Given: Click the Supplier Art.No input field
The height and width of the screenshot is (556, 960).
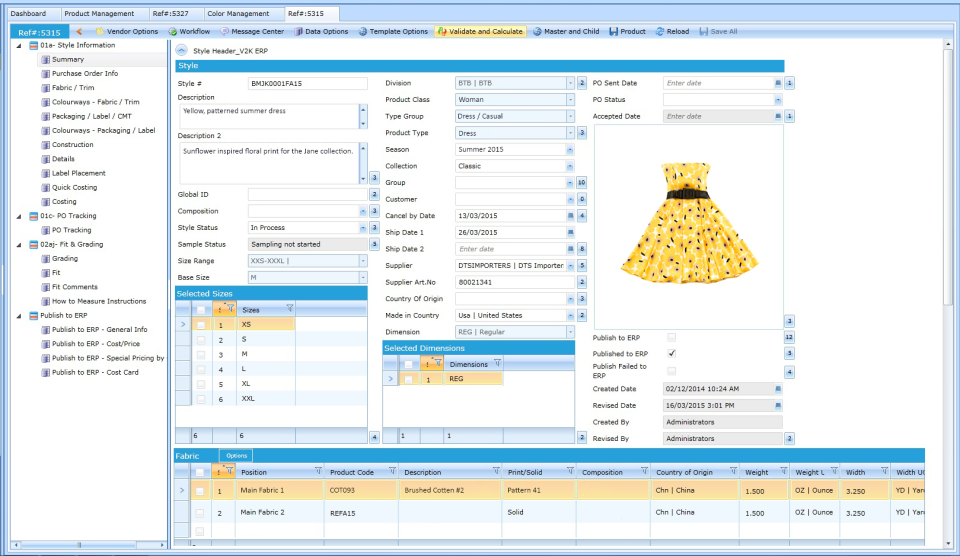Looking at the screenshot, I should pos(514,282).
